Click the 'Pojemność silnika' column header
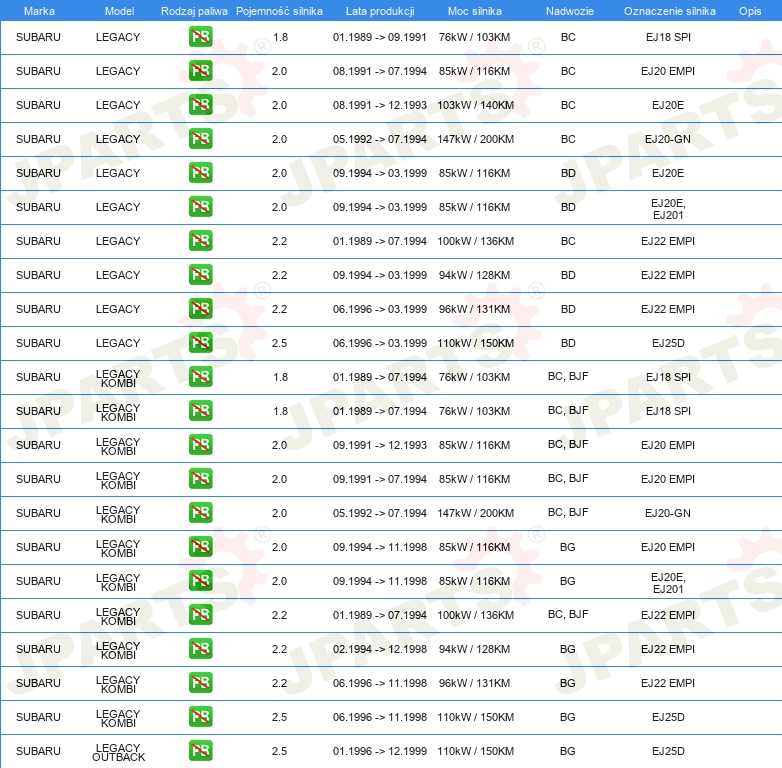The image size is (782, 768). pos(279,11)
